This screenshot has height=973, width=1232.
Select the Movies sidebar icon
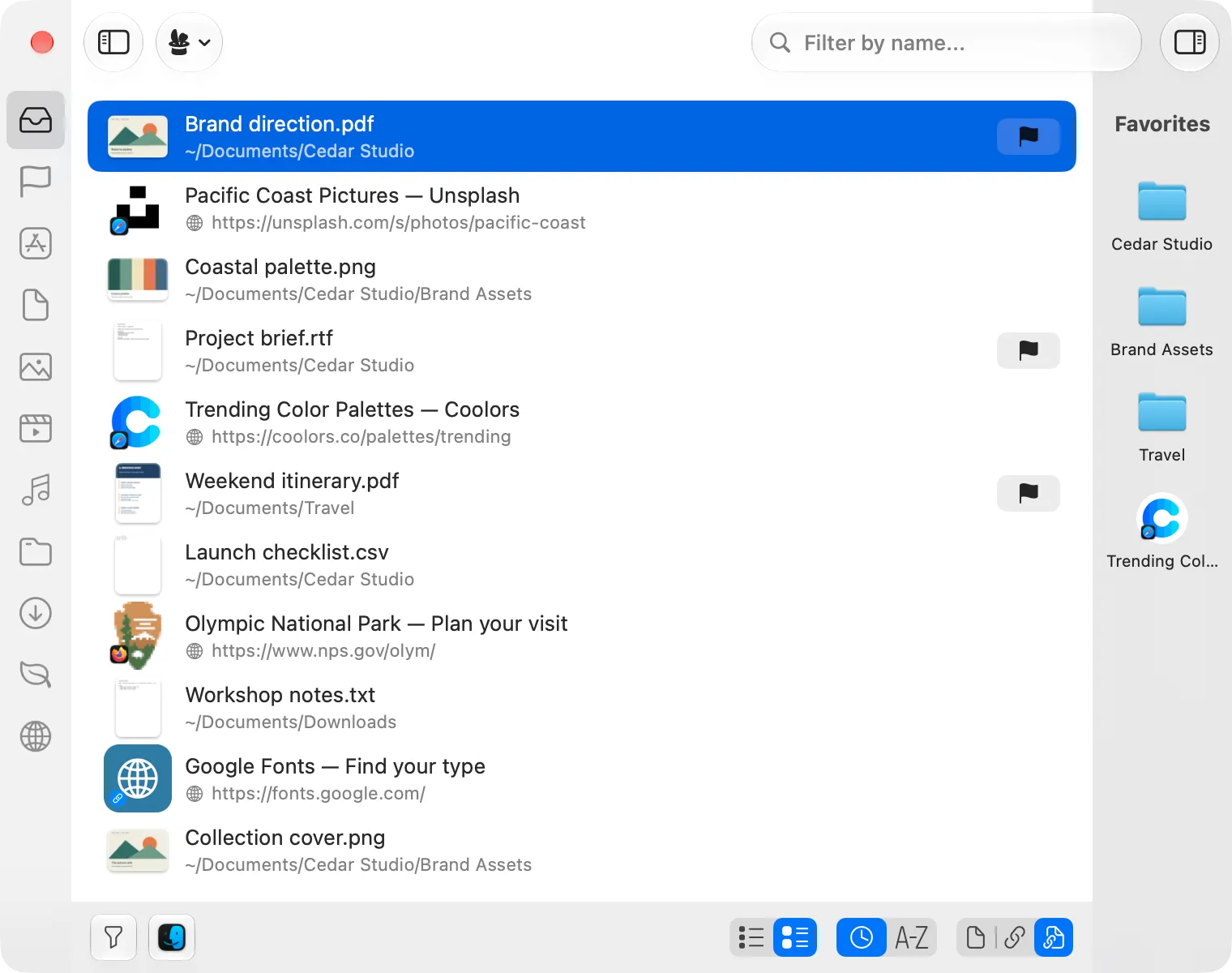point(36,428)
